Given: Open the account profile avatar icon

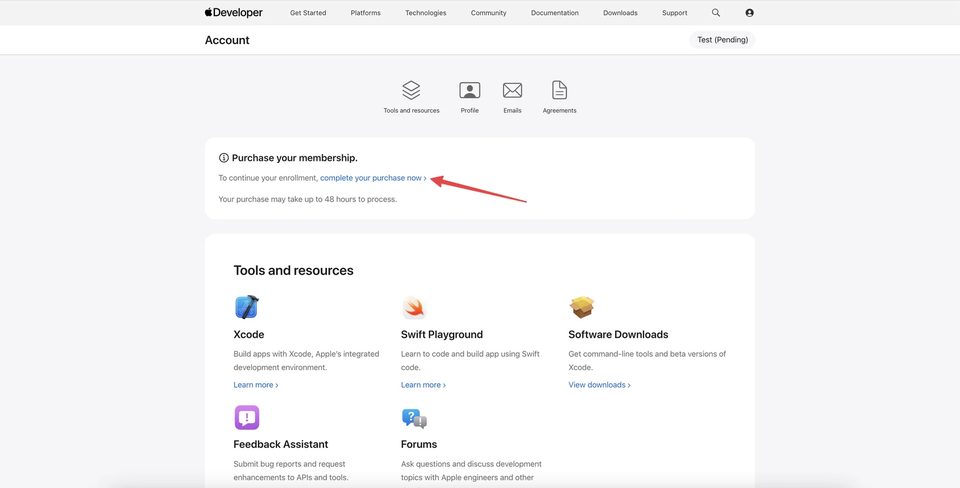Looking at the screenshot, I should (x=749, y=12).
